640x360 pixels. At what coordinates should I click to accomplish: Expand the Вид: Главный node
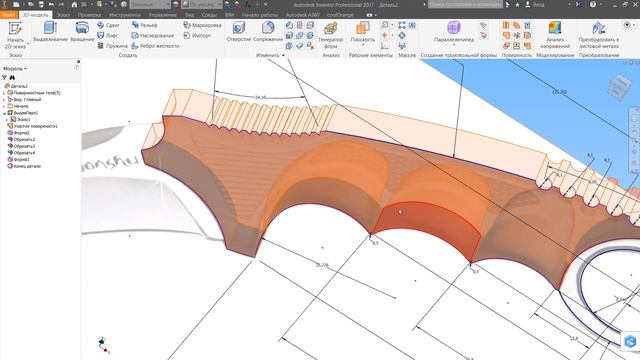pos(4,100)
